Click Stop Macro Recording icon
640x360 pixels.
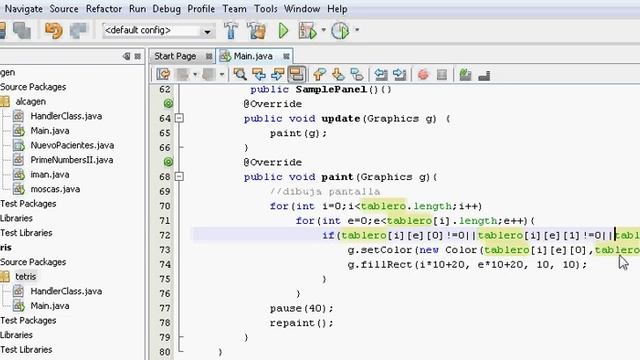(x=442, y=74)
